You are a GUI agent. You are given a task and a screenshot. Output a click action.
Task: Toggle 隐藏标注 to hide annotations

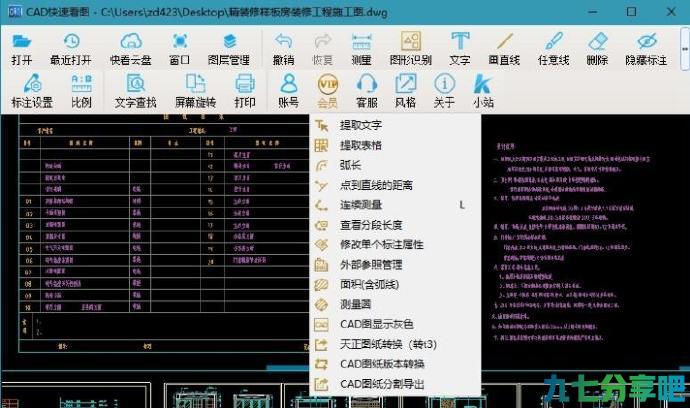(646, 49)
